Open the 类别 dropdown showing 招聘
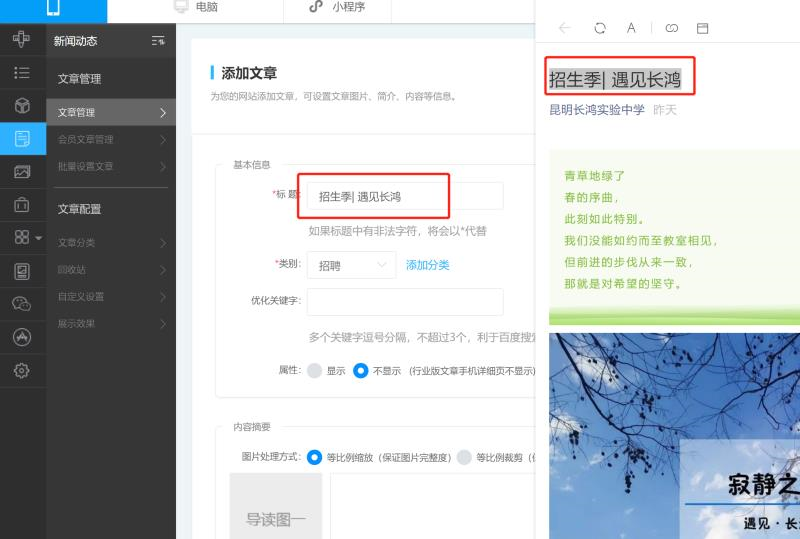 tap(351, 265)
